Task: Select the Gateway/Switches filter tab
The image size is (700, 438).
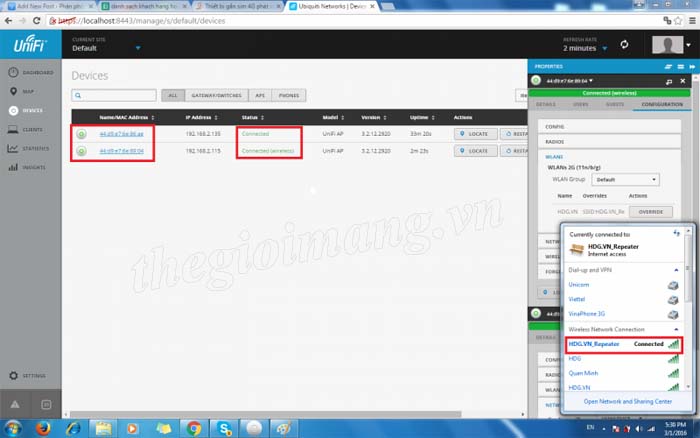Action: pyautogui.click(x=217, y=96)
